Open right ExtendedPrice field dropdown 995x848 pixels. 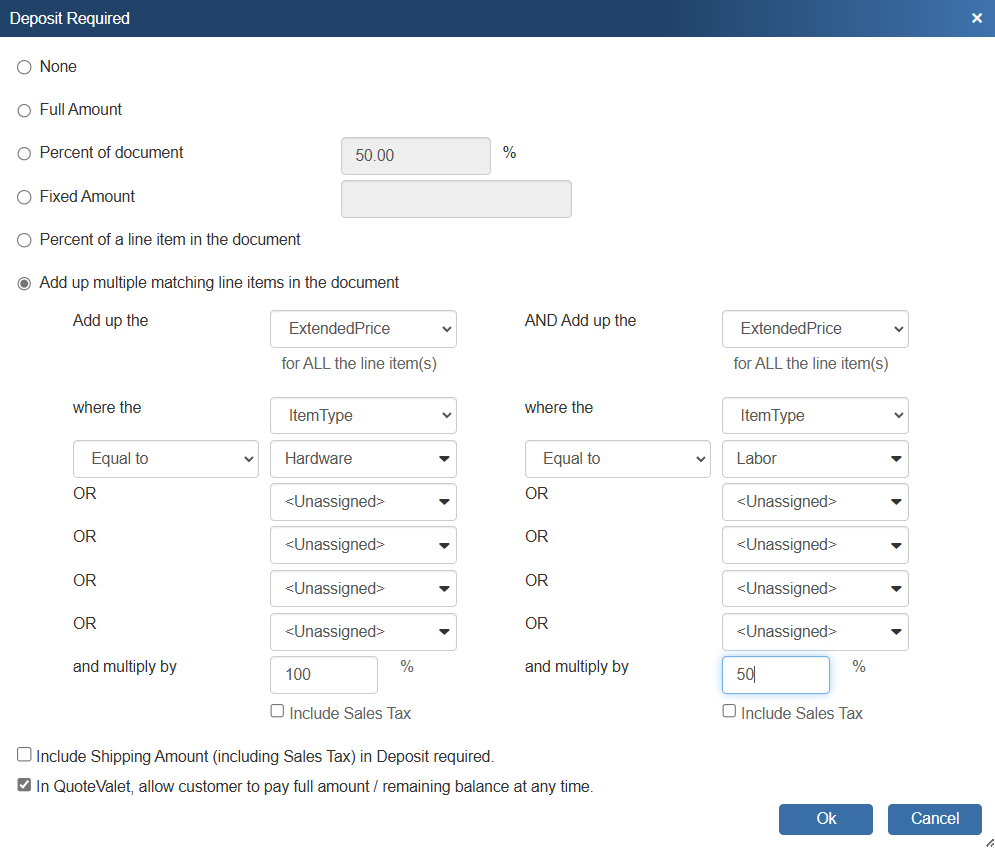click(x=815, y=329)
